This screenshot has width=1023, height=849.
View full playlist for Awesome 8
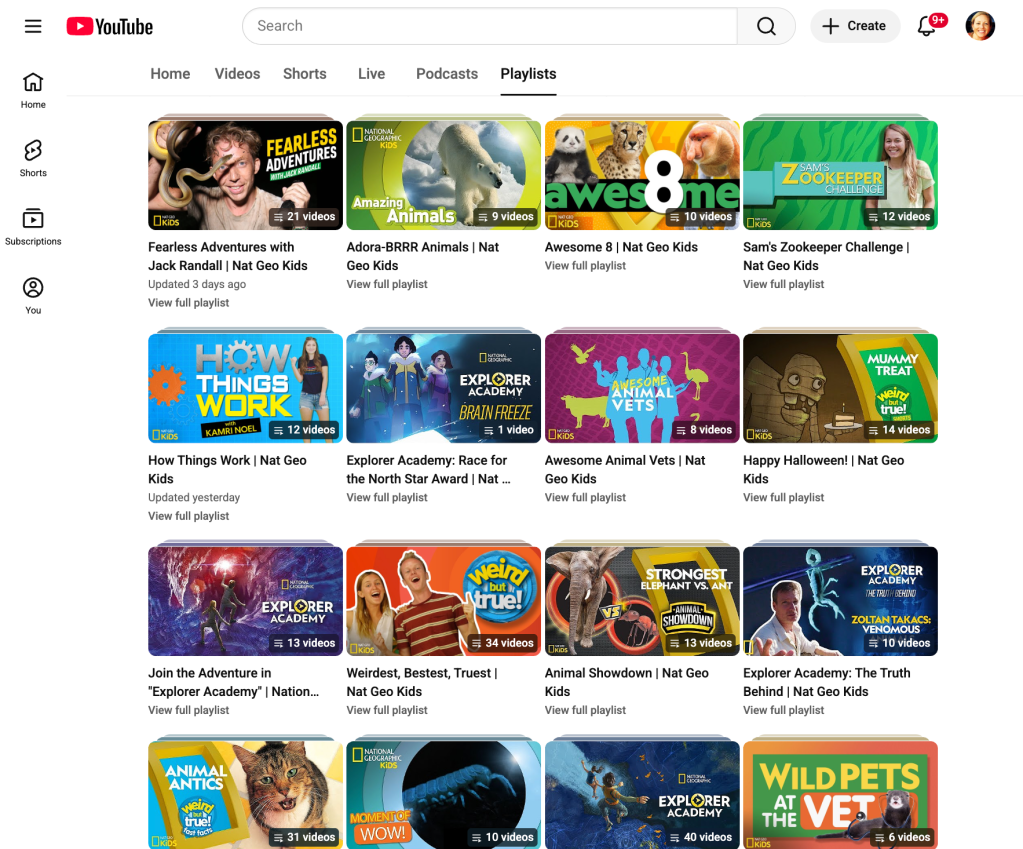click(585, 266)
